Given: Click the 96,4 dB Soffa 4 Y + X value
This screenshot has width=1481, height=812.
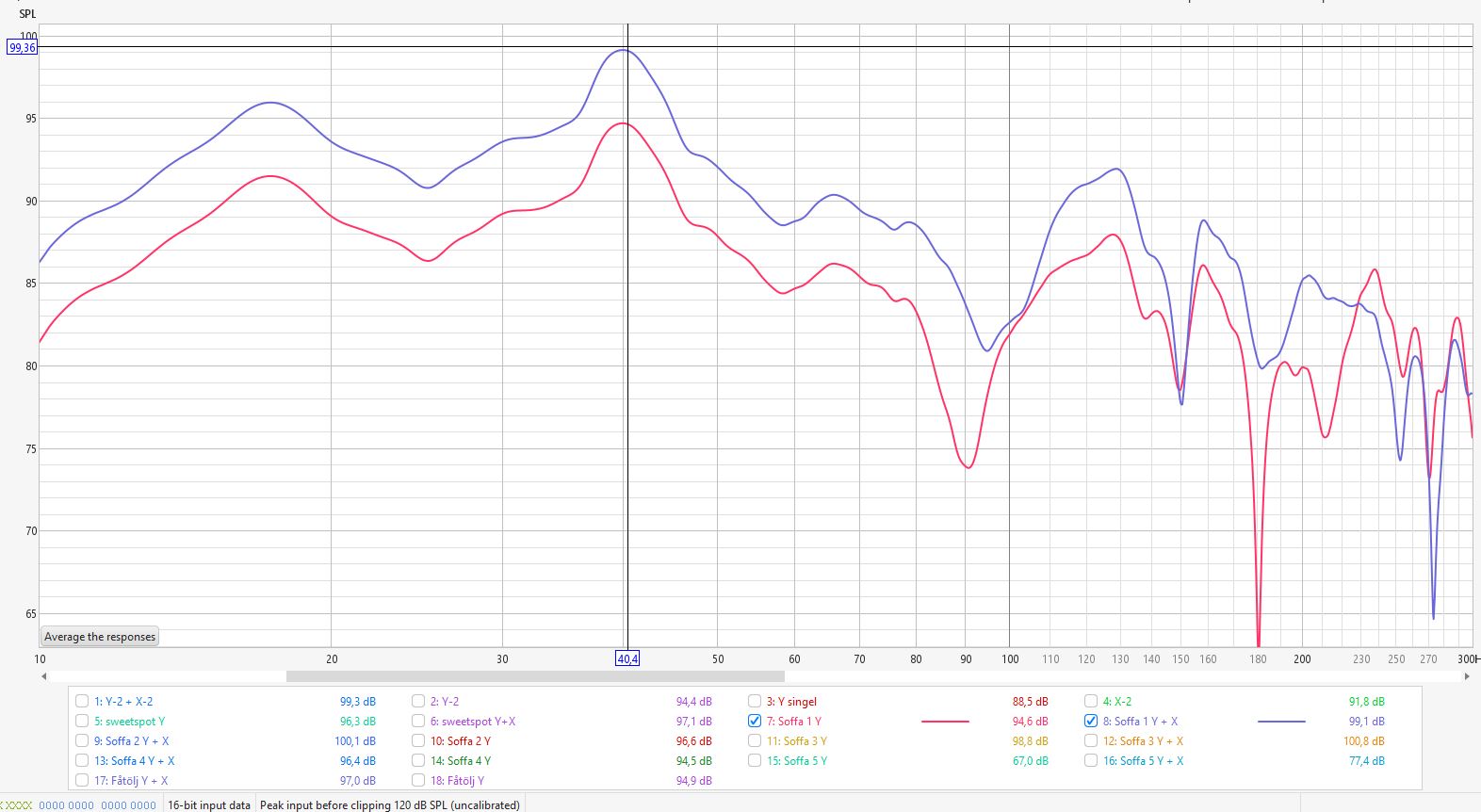Looking at the screenshot, I should click(358, 761).
